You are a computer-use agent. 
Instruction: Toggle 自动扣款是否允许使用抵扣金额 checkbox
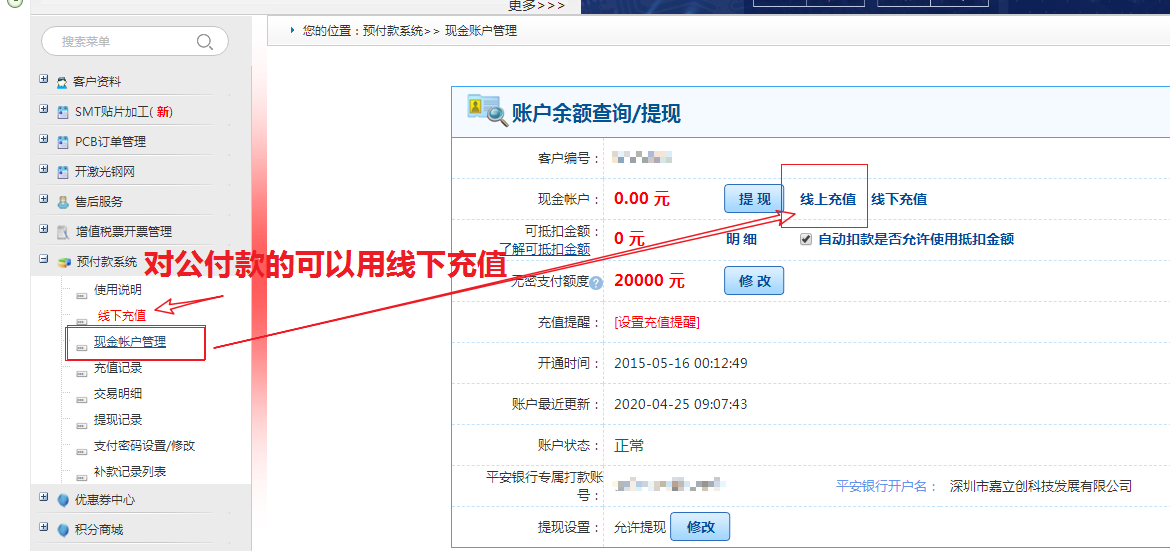[x=806, y=239]
